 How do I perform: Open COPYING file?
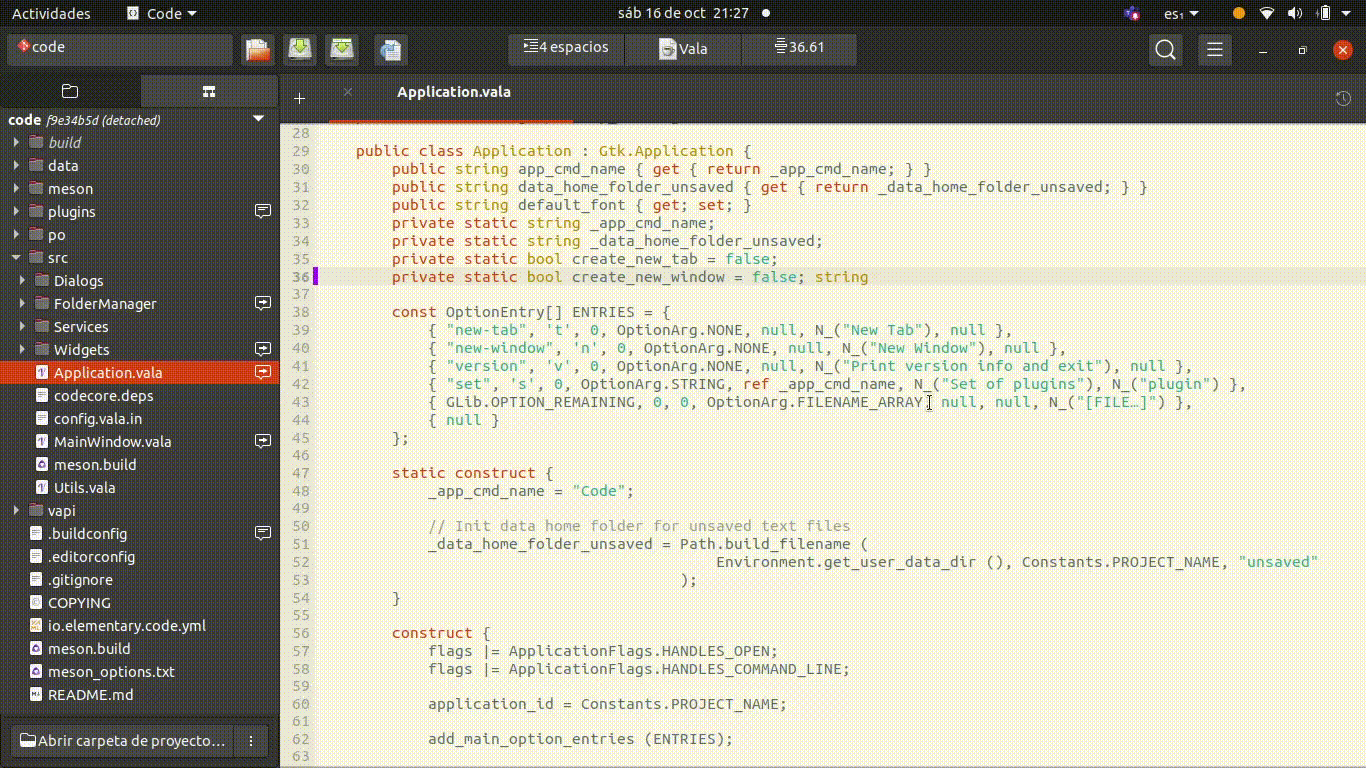coord(139,602)
